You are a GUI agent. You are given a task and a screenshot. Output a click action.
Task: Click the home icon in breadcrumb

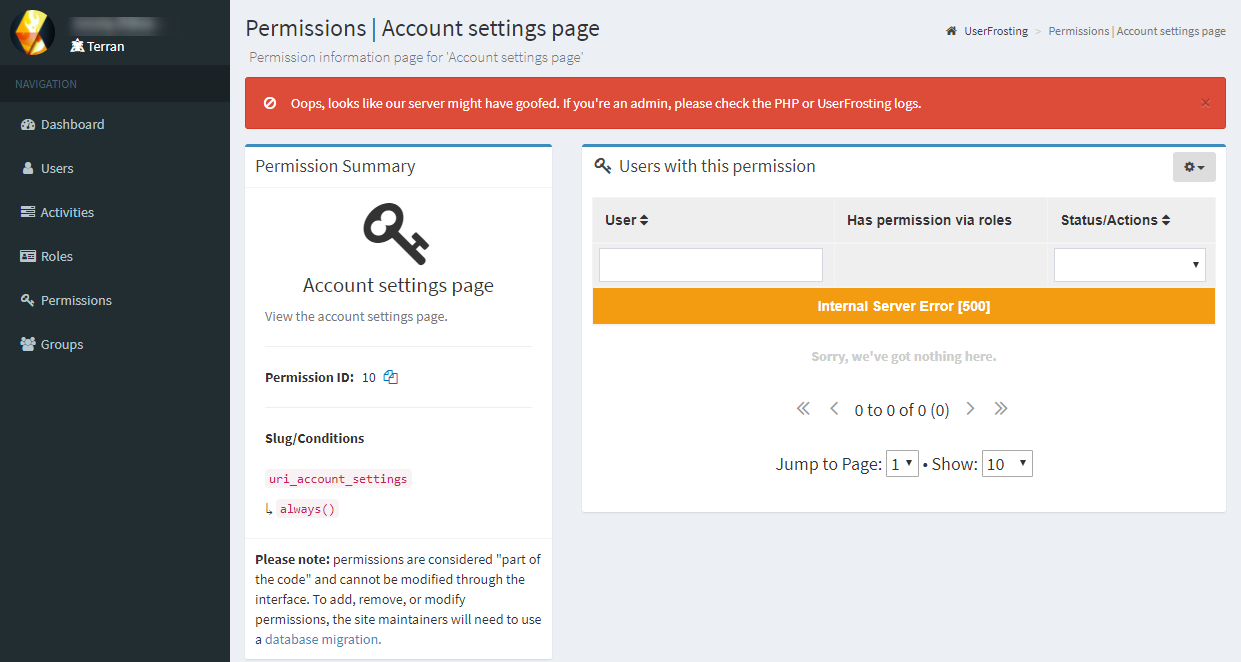pyautogui.click(x=951, y=31)
